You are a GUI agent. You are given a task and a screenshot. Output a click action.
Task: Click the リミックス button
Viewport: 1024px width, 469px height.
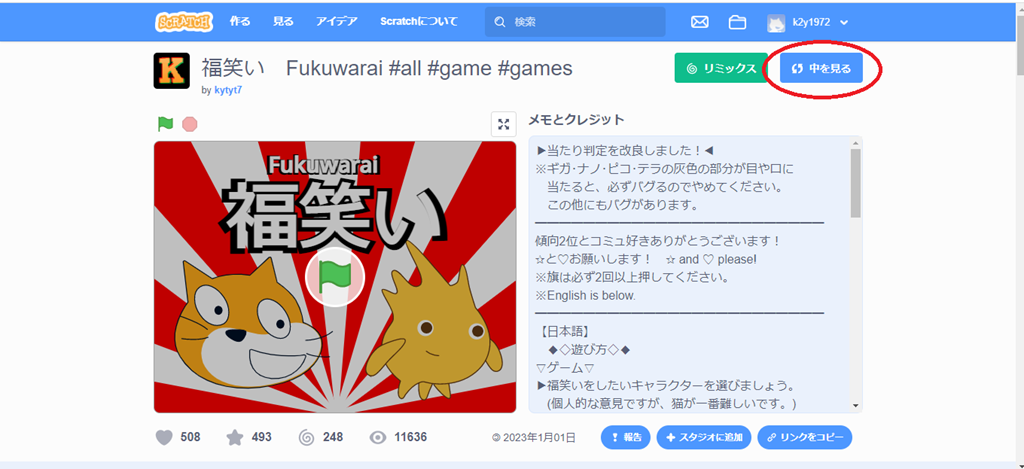721,68
